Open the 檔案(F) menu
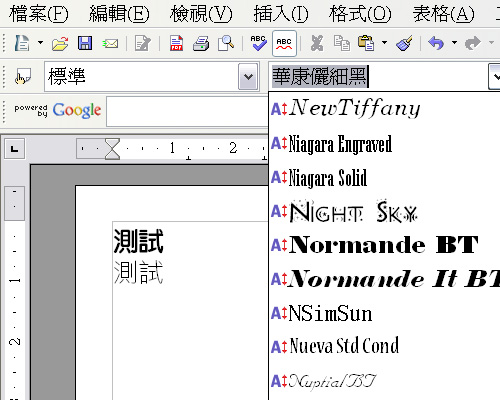 (39, 14)
